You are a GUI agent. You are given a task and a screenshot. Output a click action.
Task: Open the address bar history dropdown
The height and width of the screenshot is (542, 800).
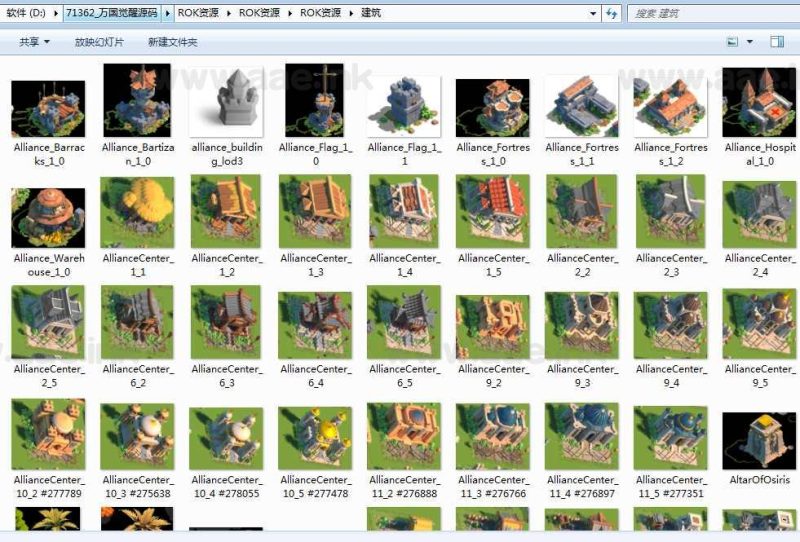594,14
